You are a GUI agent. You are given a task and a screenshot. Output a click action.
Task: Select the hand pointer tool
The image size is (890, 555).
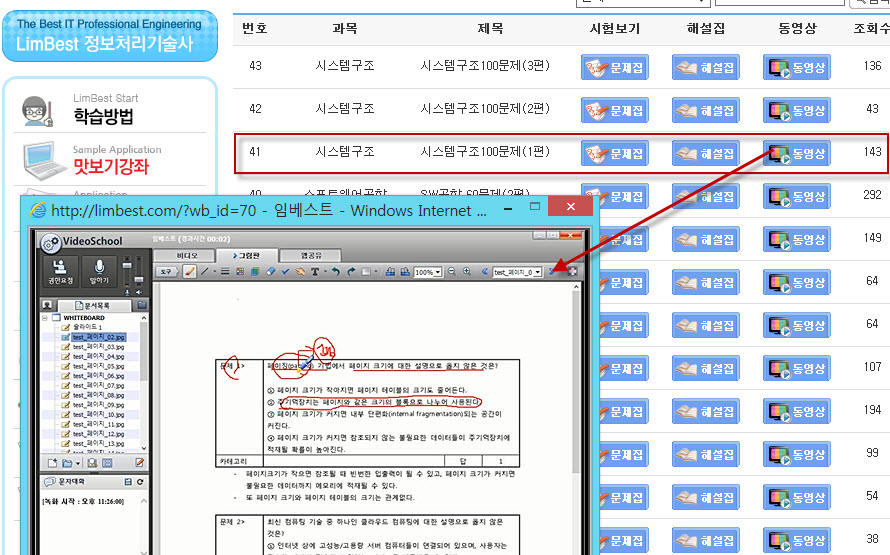click(x=300, y=272)
